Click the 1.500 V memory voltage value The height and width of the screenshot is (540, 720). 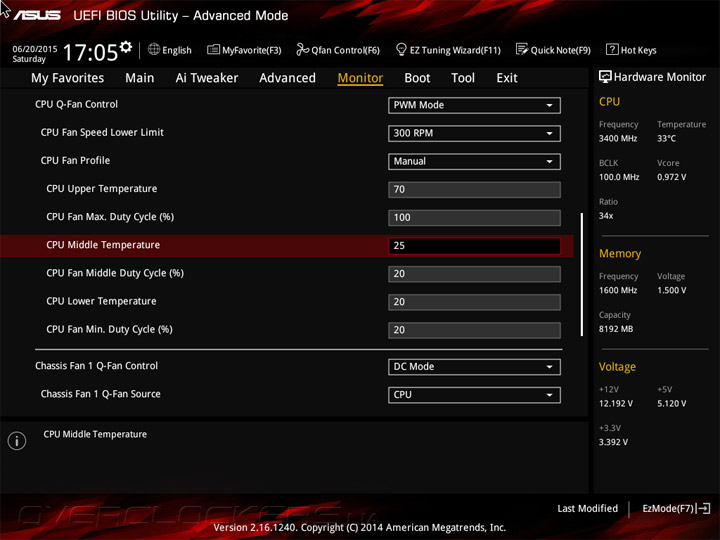(x=671, y=290)
